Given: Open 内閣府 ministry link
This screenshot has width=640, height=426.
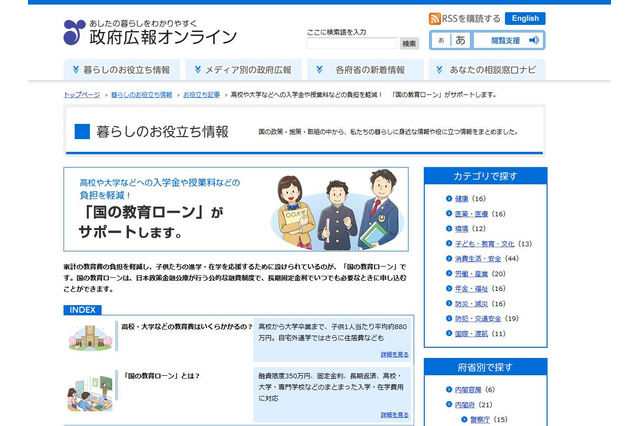Looking at the screenshot, I should point(465,405).
